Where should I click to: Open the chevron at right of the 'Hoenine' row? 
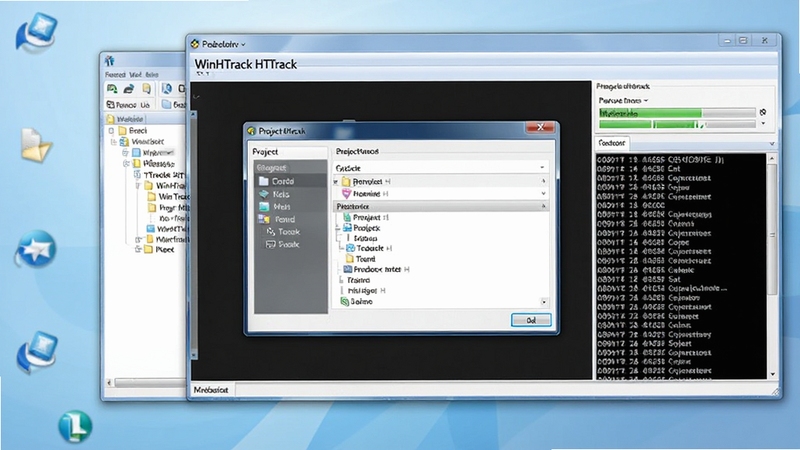coord(543,193)
